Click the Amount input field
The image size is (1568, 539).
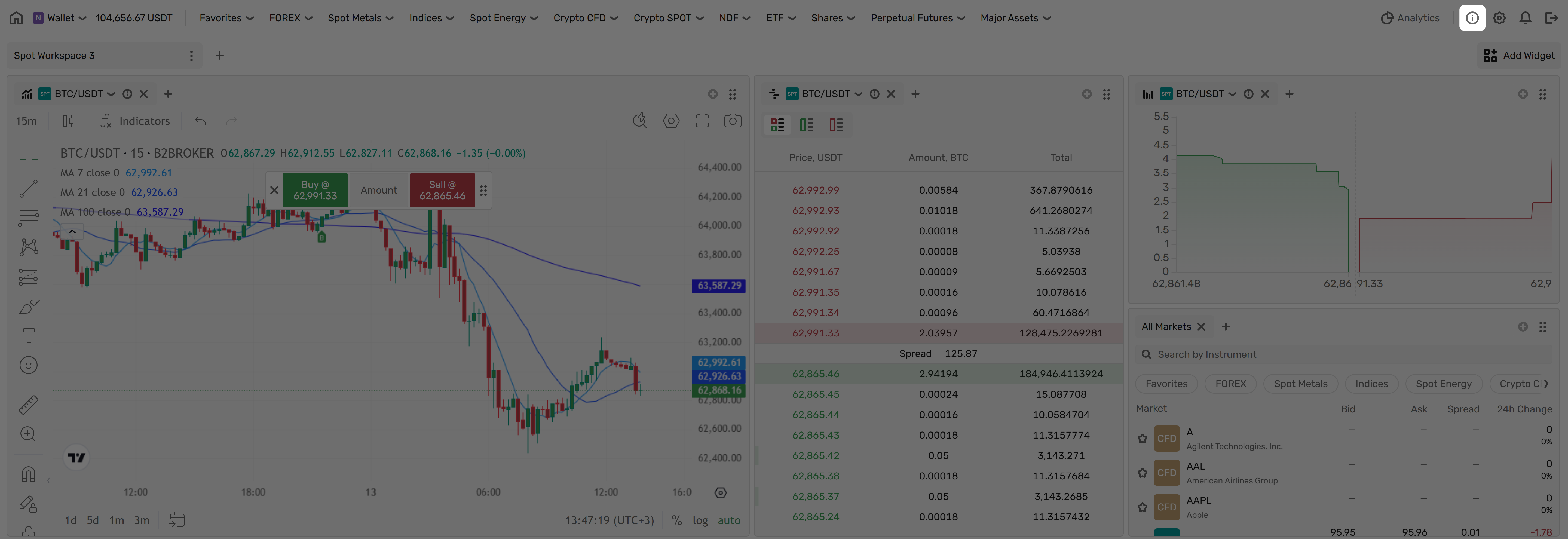[379, 190]
